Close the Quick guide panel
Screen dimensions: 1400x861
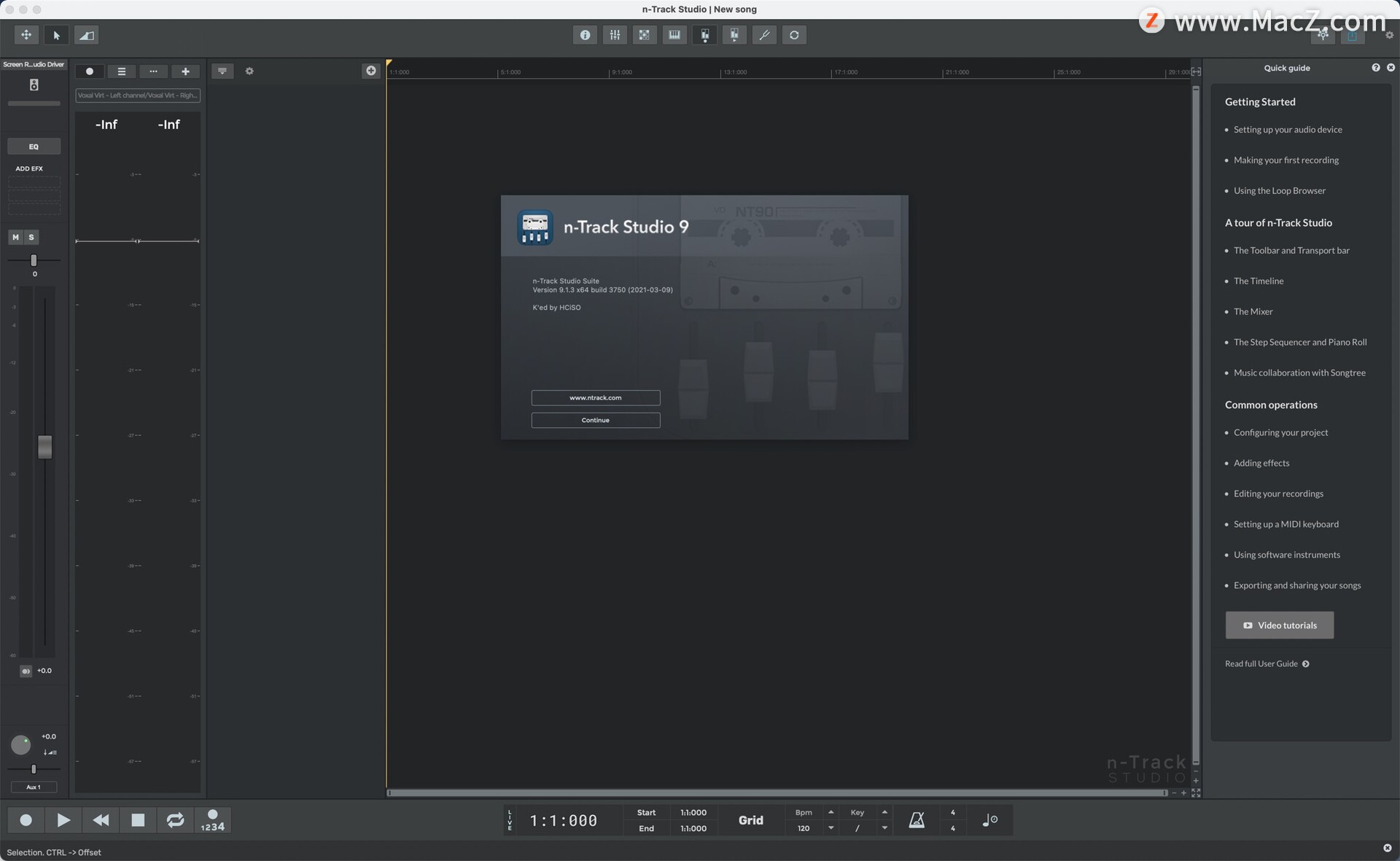click(1391, 68)
